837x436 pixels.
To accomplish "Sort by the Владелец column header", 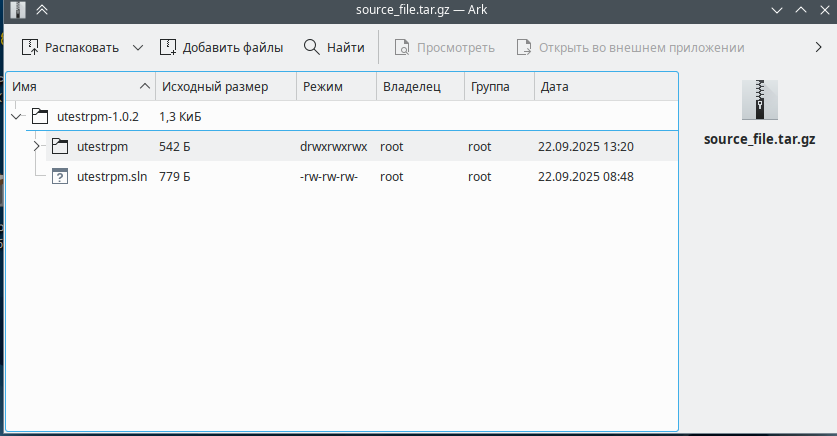I will pyautogui.click(x=421, y=86).
